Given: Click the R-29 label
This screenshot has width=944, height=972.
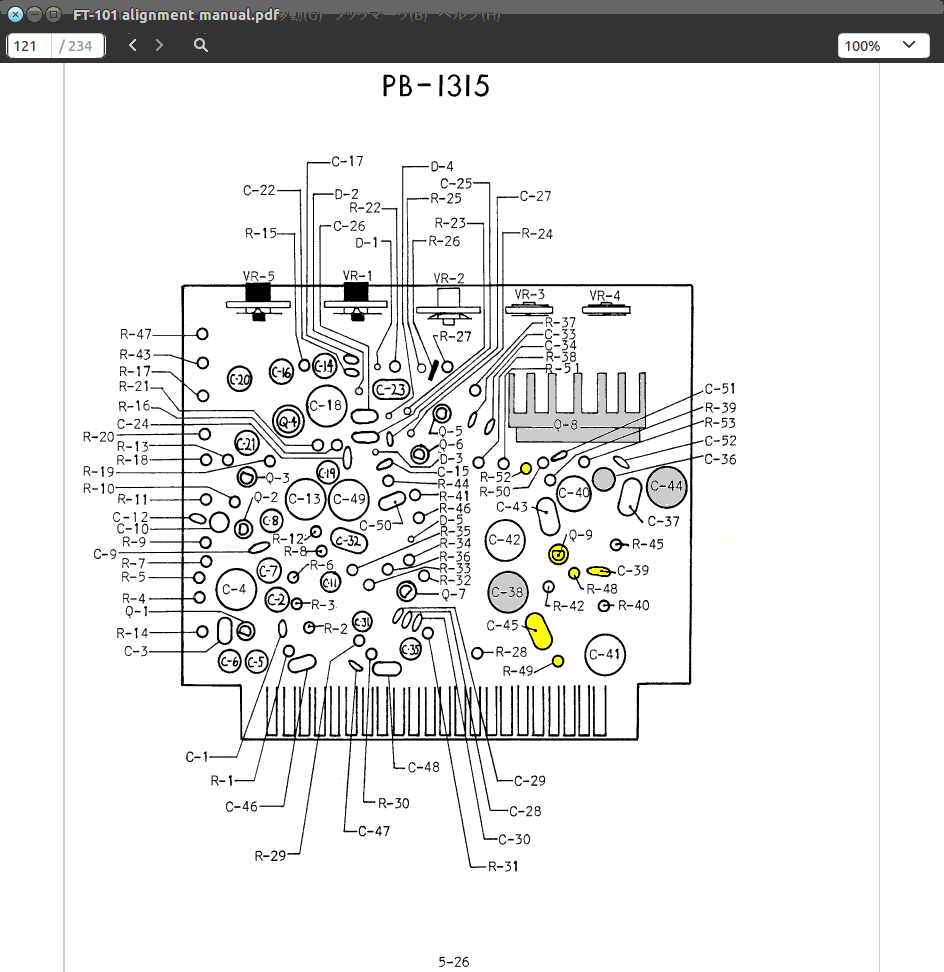Looking at the screenshot, I should pos(270,856).
